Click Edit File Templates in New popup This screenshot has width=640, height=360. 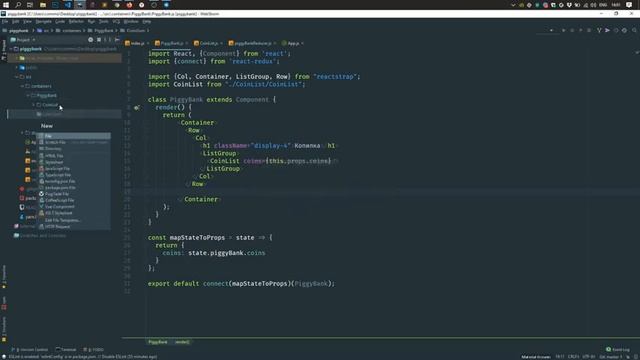pos(73,220)
